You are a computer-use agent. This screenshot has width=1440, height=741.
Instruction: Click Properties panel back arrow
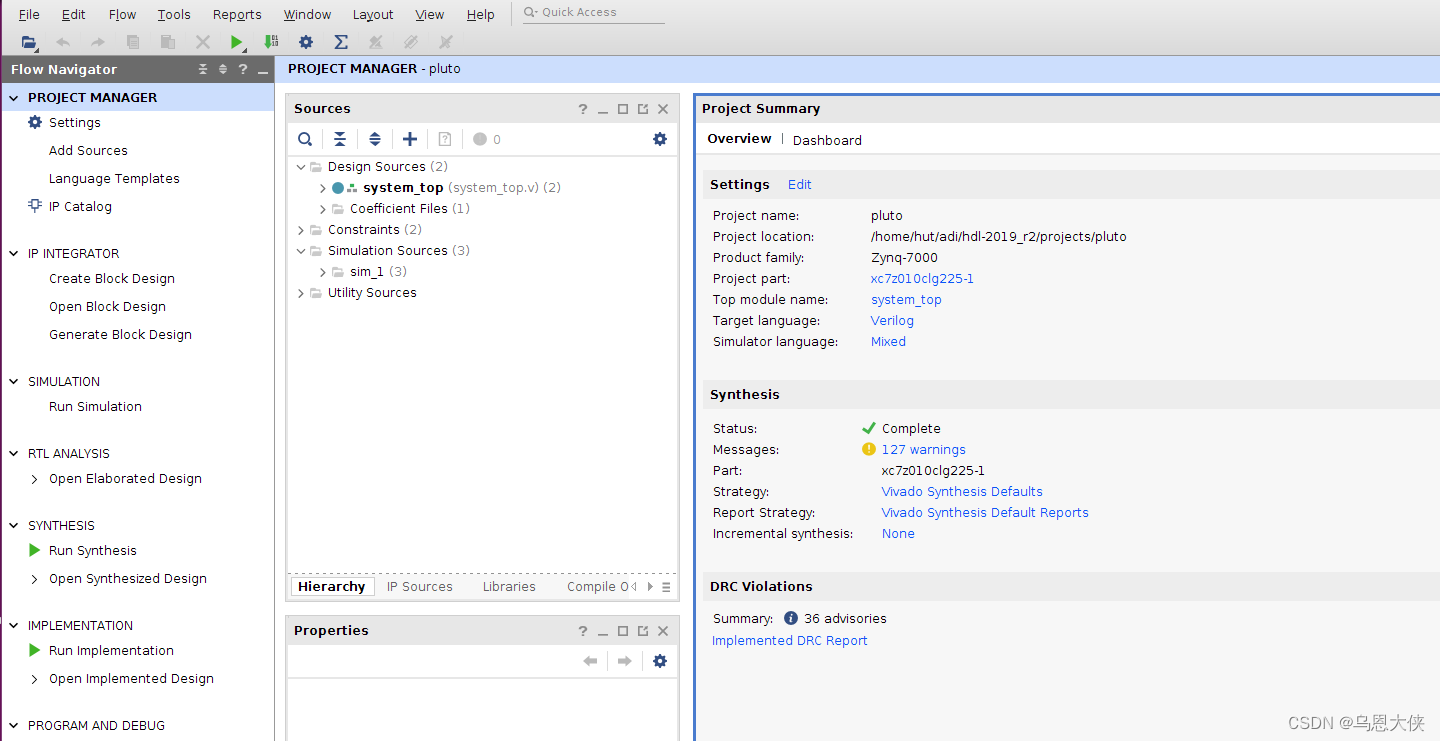(x=590, y=661)
